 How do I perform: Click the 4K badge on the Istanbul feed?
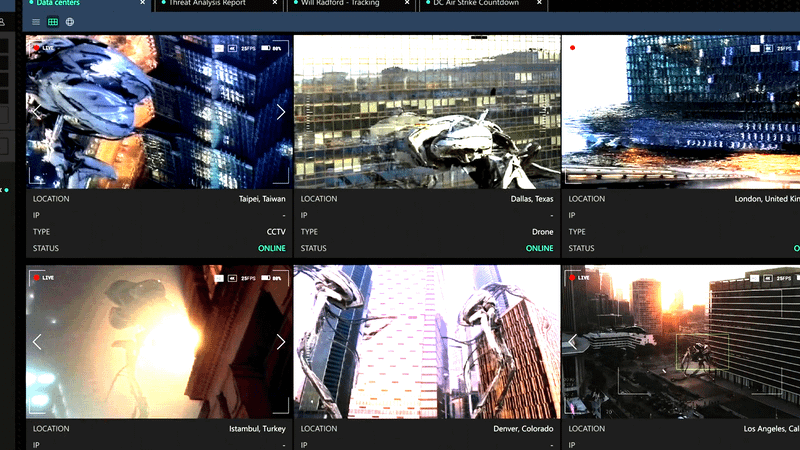tap(232, 278)
